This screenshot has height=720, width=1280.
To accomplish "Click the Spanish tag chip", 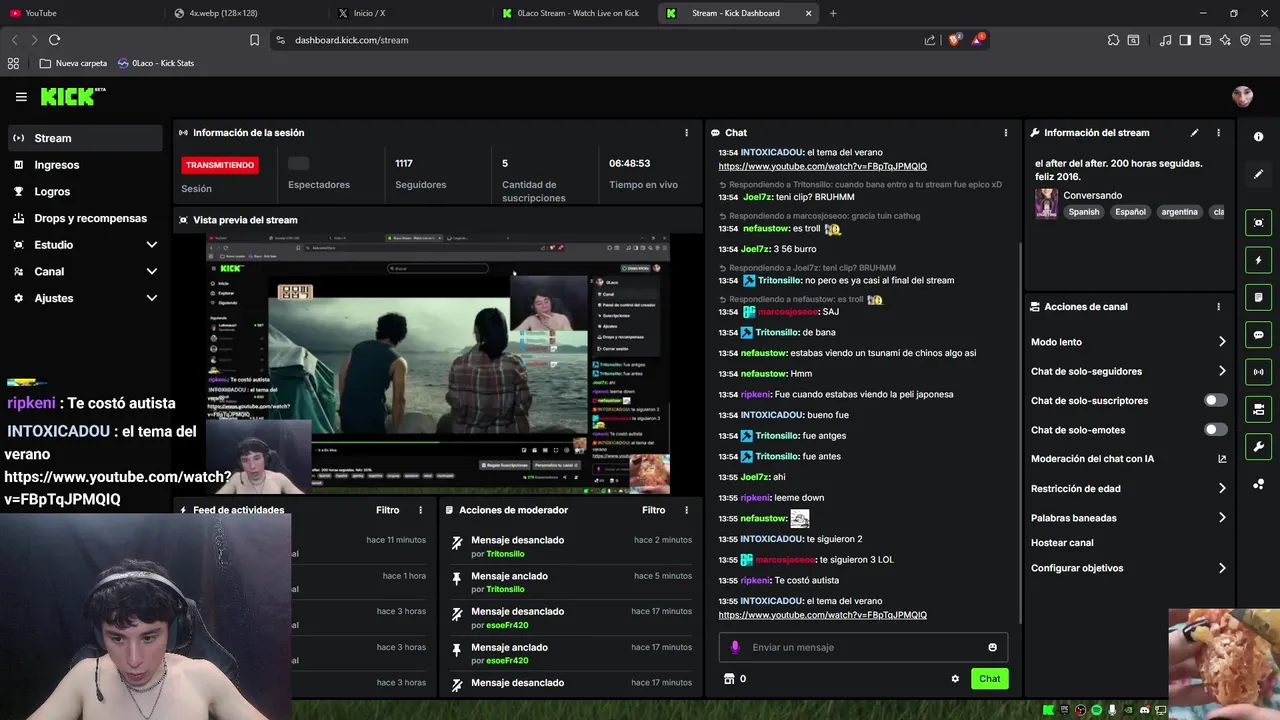I will pyautogui.click(x=1083, y=212).
